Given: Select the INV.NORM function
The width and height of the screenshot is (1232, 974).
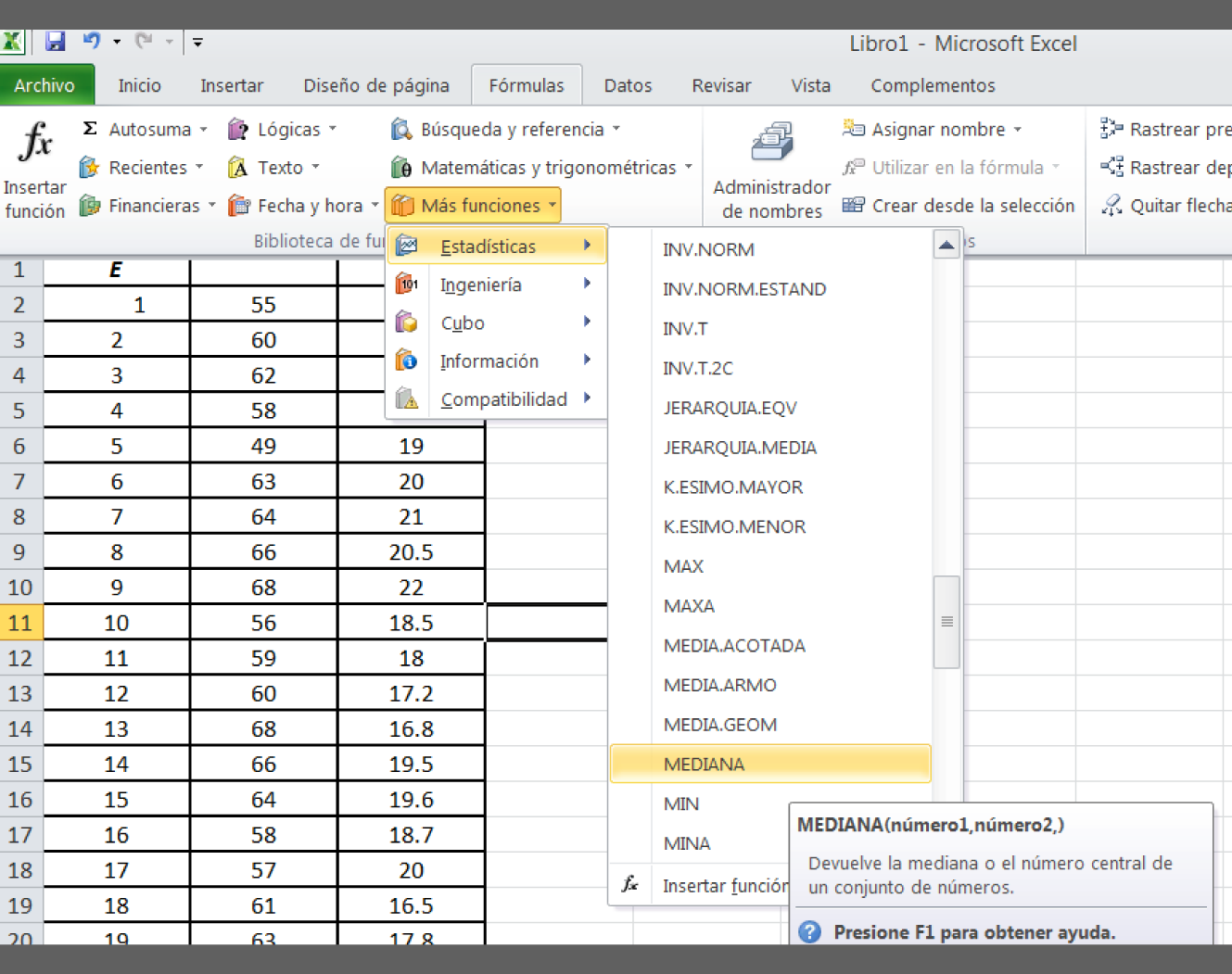Looking at the screenshot, I should 770,249.
